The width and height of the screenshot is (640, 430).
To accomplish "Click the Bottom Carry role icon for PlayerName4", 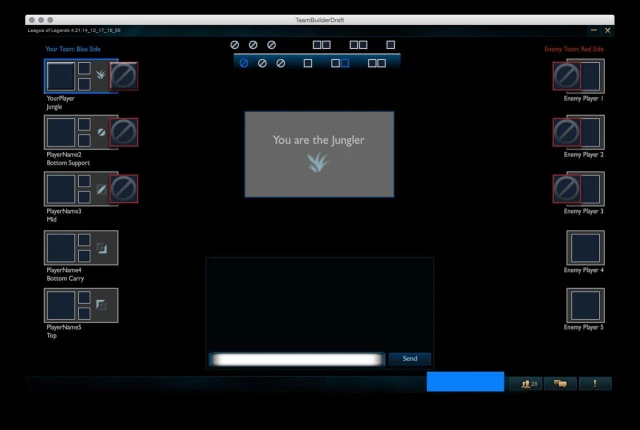I will pyautogui.click(x=101, y=248).
